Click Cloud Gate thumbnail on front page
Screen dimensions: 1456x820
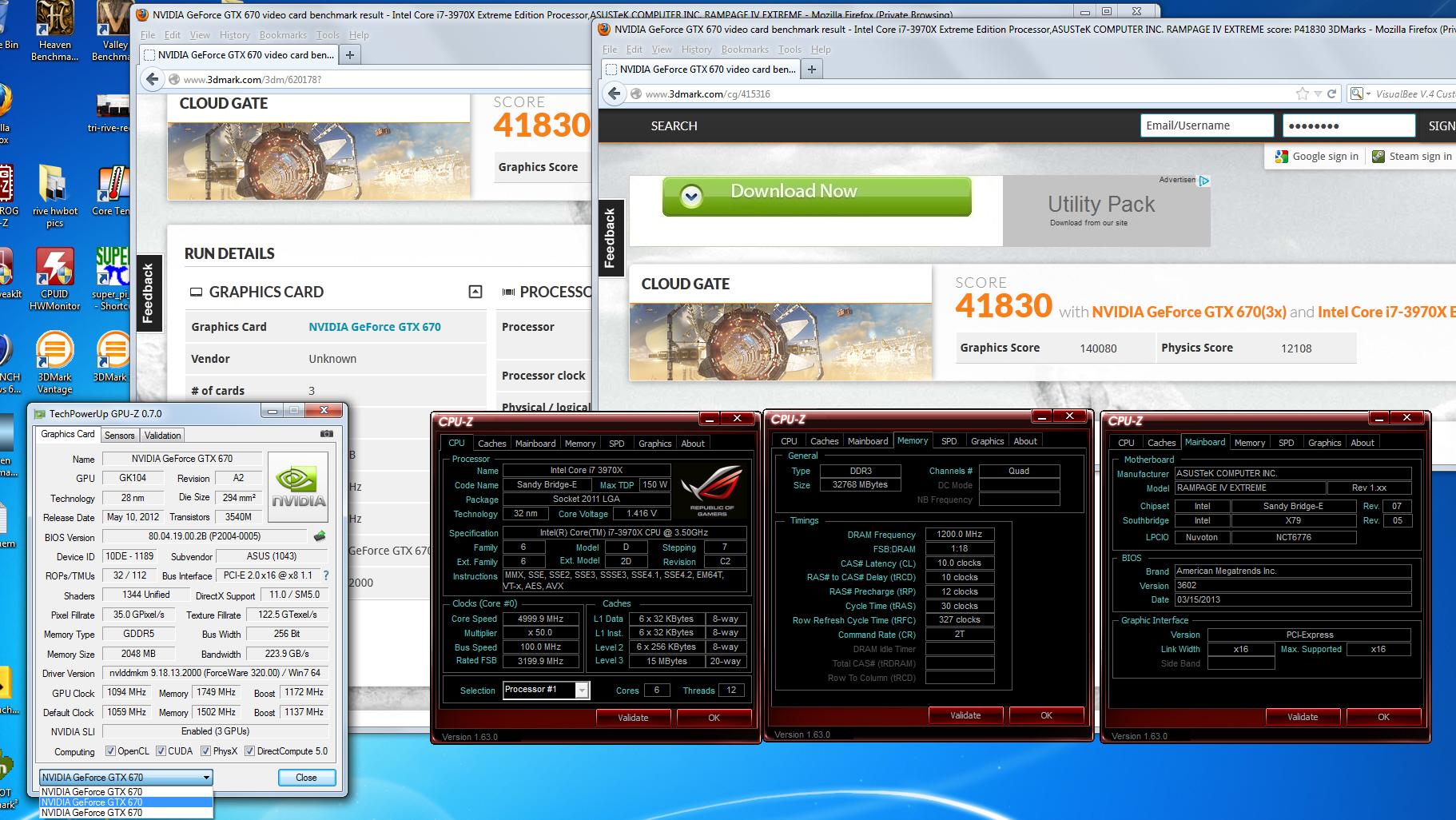pyautogui.click(x=780, y=341)
